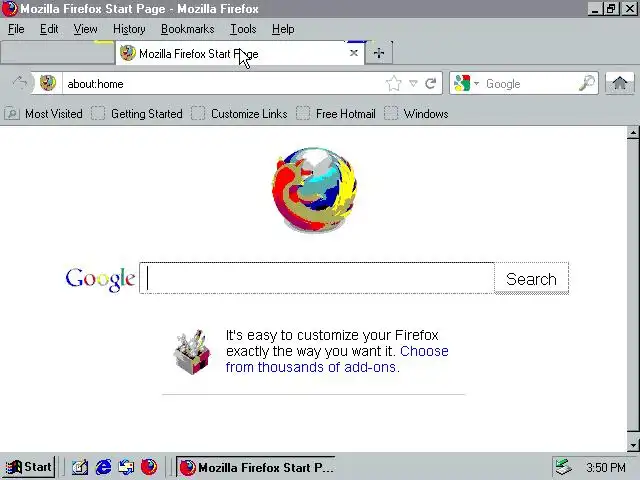Screen dimensions: 640x480
Task: Open the Most Visited bookmarks folder
Action: tap(43, 113)
